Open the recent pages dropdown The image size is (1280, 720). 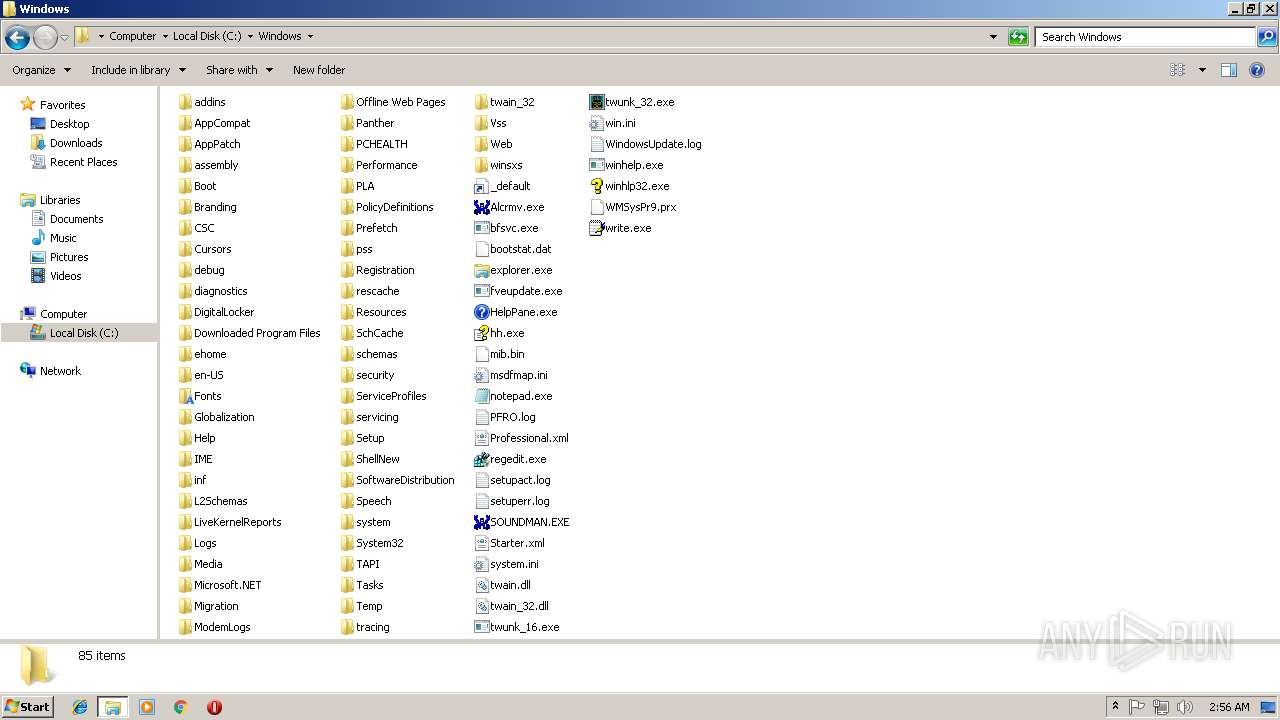64,37
